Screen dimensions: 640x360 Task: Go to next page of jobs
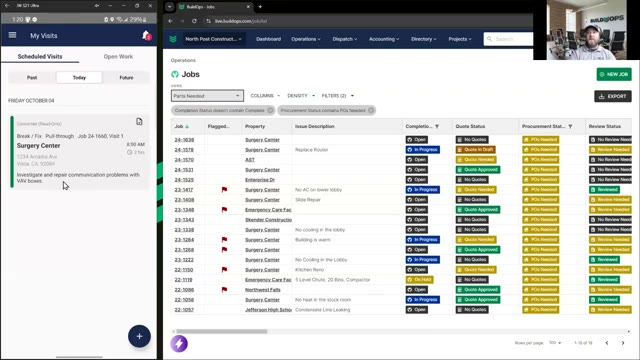623,343
